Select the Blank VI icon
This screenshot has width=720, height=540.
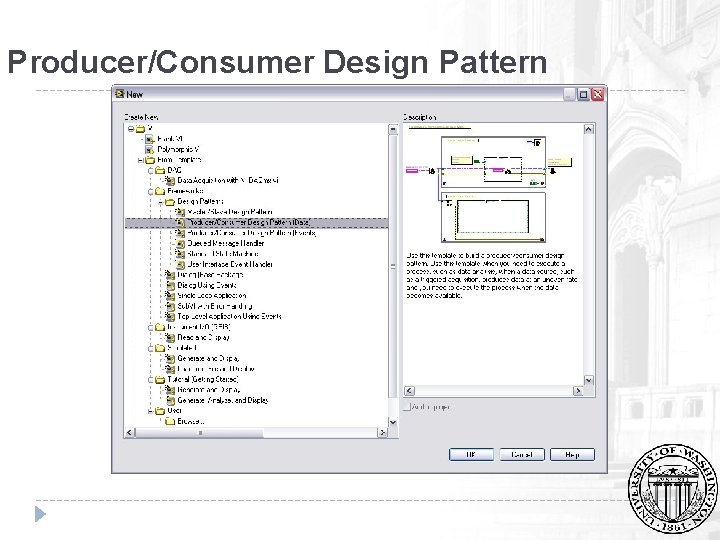[149, 139]
